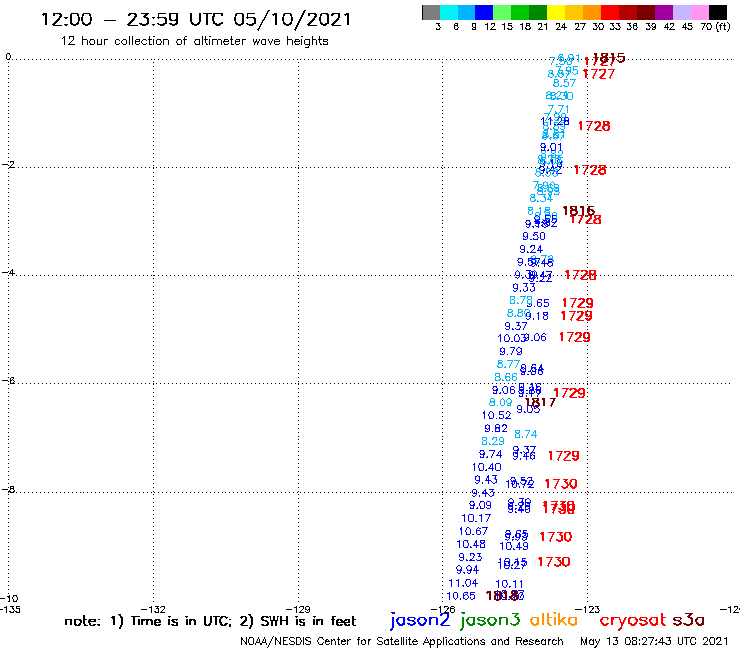The width and height of the screenshot is (740, 650).
Task: Click the 10.40 wave height value
Action: pos(487,467)
